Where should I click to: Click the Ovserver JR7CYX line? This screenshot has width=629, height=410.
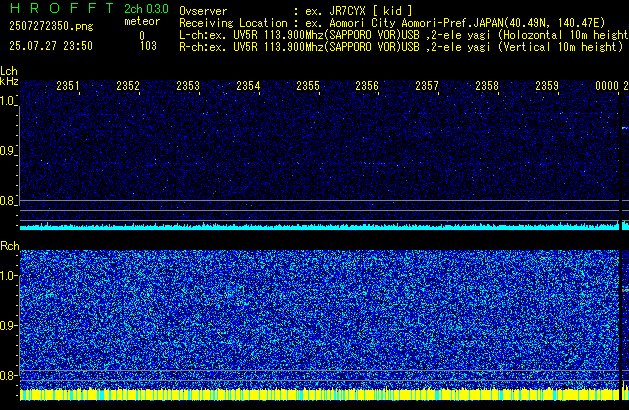point(296,11)
